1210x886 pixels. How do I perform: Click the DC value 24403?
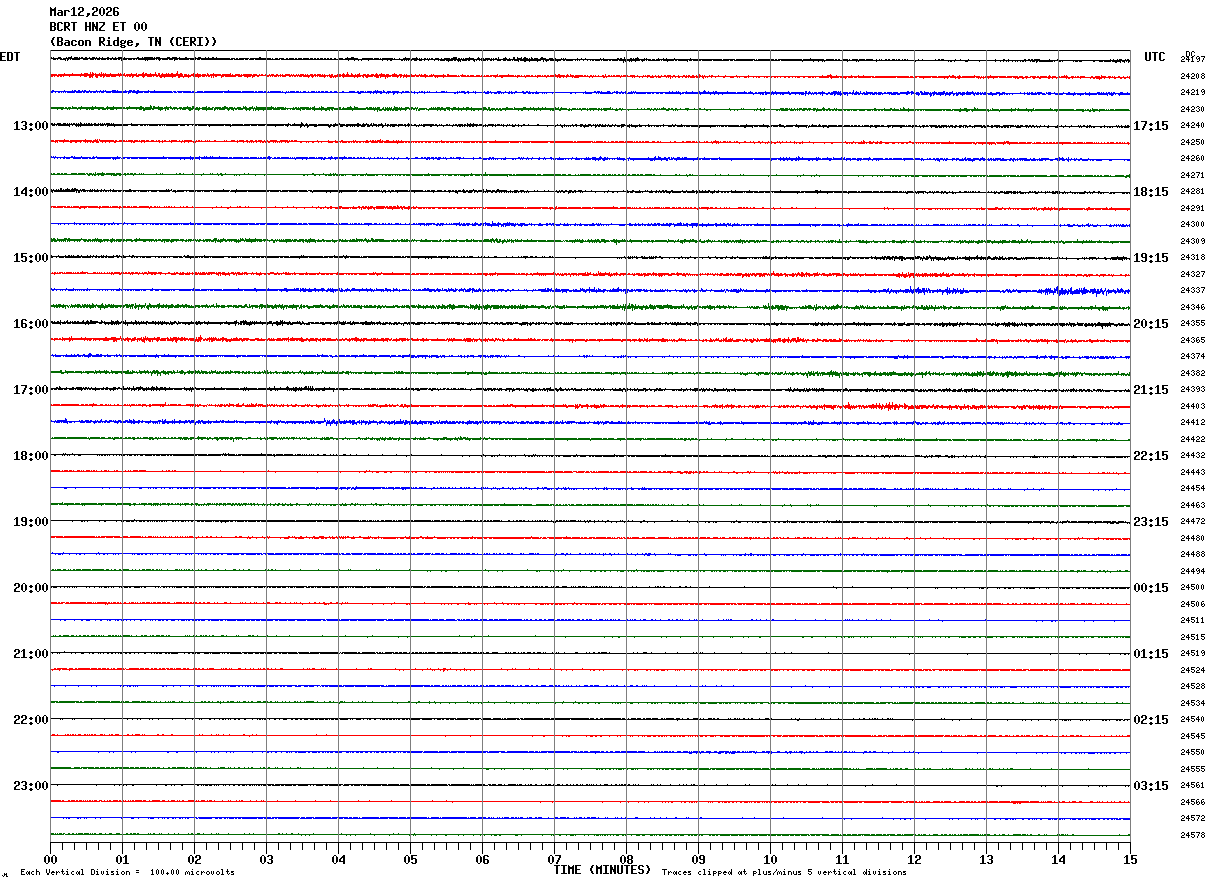point(1192,406)
